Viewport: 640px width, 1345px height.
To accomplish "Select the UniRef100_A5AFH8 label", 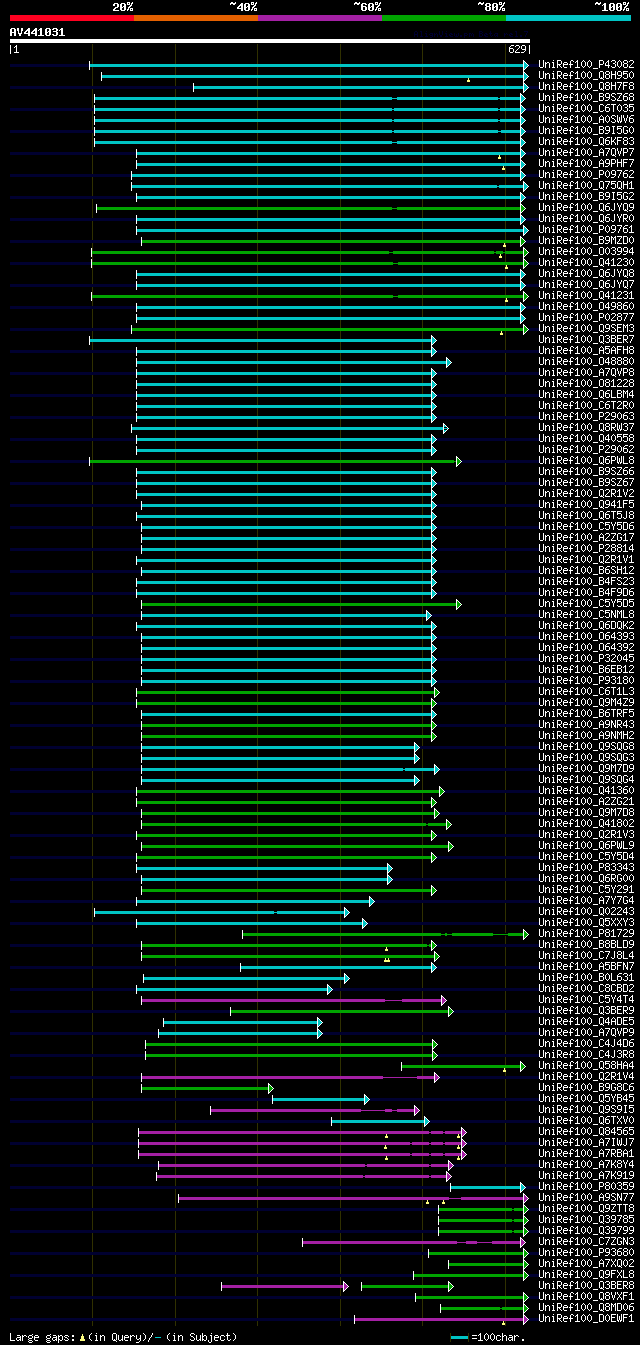I will pyautogui.click(x=584, y=350).
